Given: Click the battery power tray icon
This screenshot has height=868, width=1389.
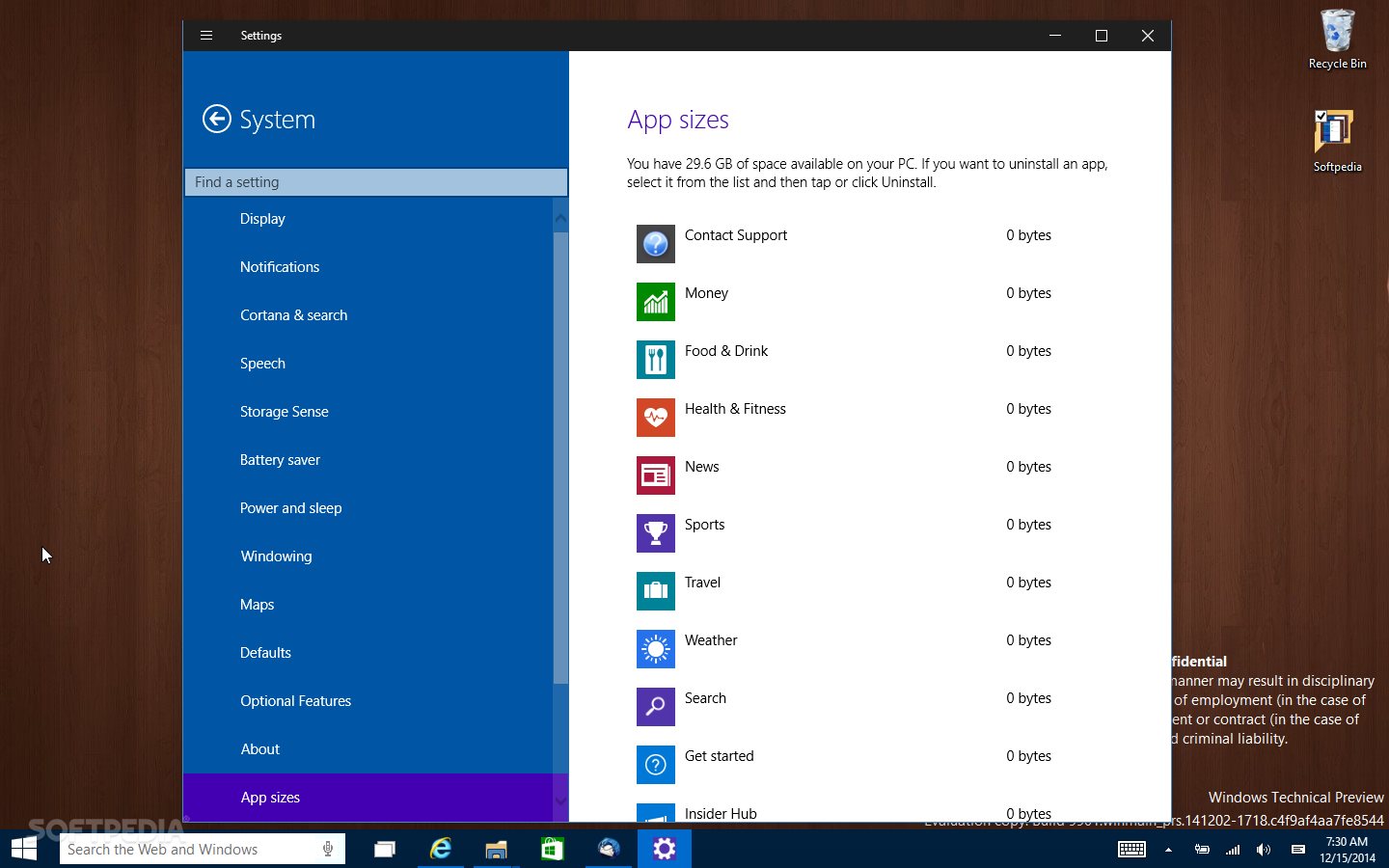Looking at the screenshot, I should click(1202, 850).
